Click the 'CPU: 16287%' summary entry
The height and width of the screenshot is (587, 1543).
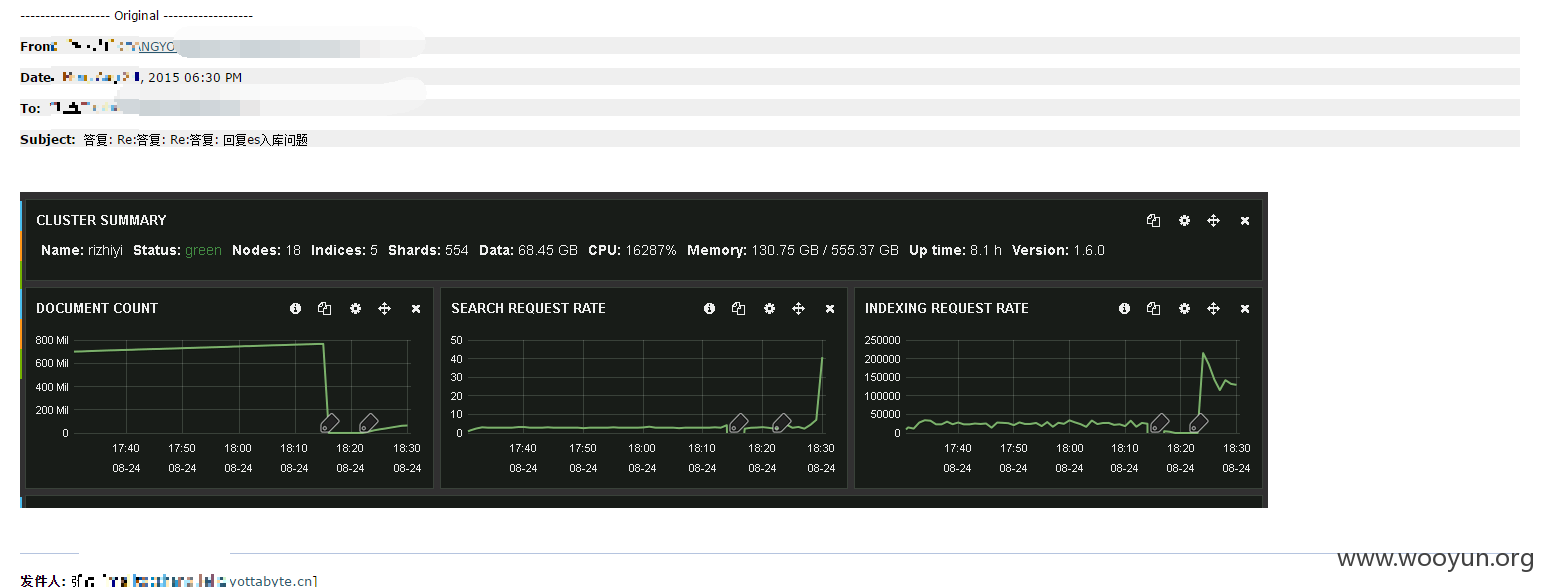tap(632, 250)
